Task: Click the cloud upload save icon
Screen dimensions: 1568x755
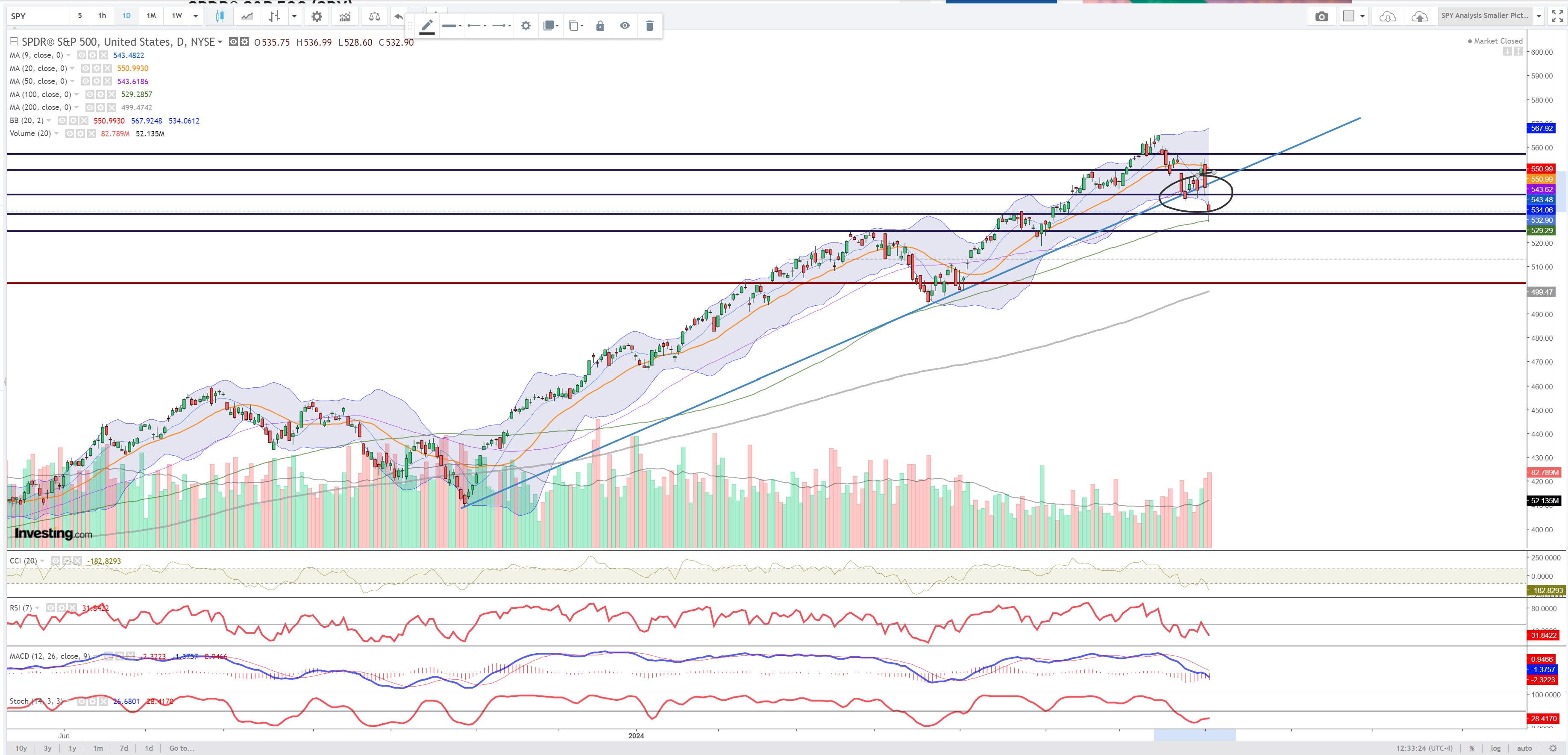Action: tap(1419, 16)
